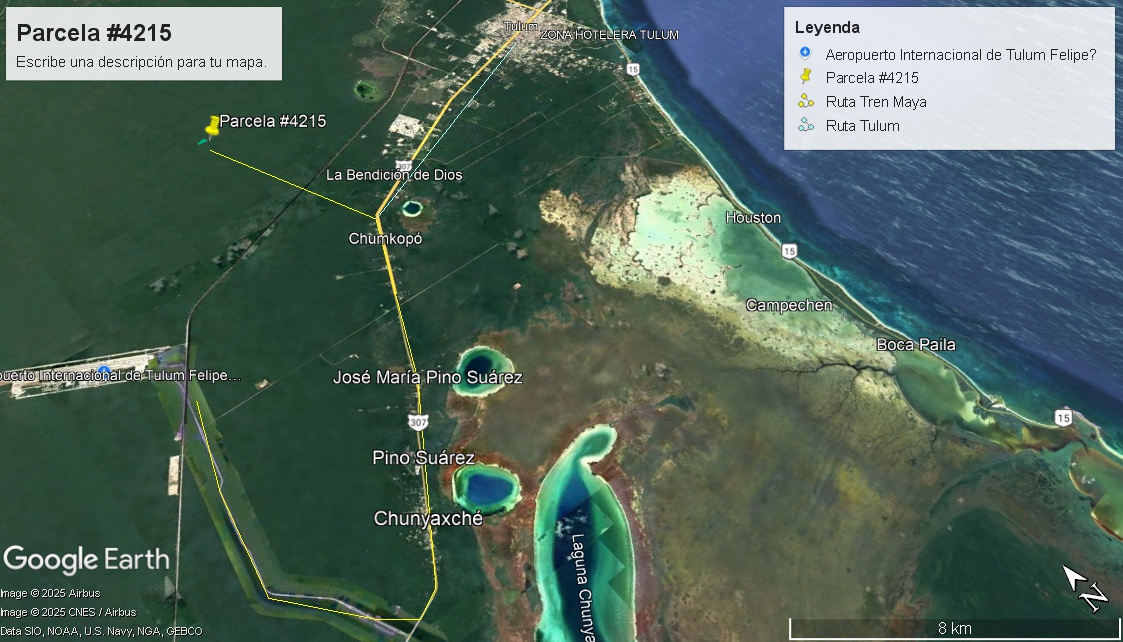Click the yellow Ruta Tren Maya path icon
The image size is (1123, 642).
[805, 101]
